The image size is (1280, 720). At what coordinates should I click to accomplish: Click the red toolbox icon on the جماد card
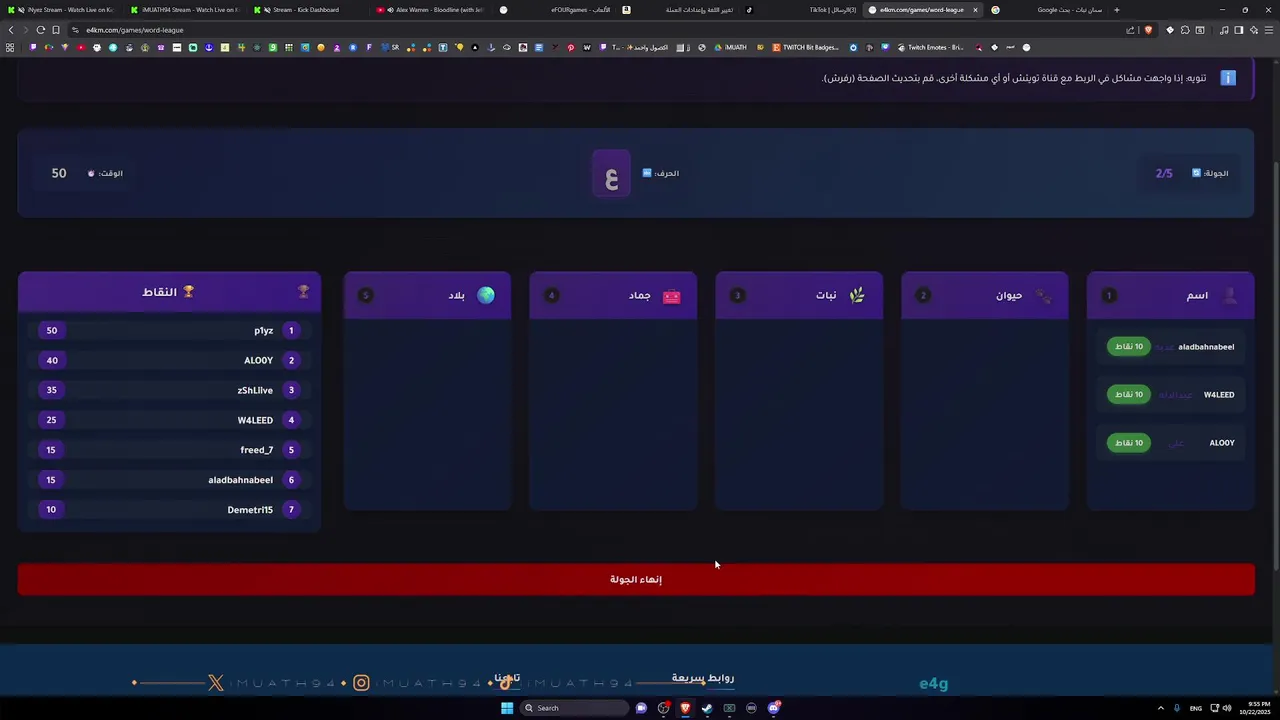point(672,296)
